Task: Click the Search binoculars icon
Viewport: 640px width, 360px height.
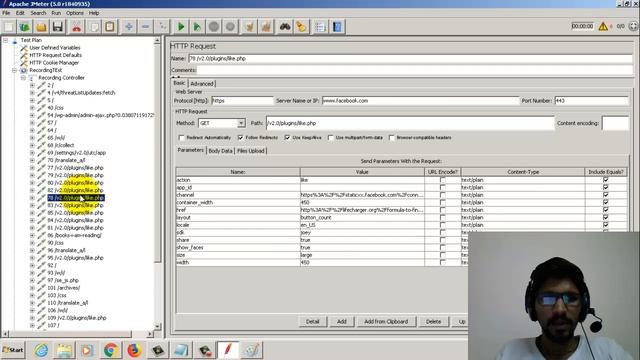Action: (285, 27)
